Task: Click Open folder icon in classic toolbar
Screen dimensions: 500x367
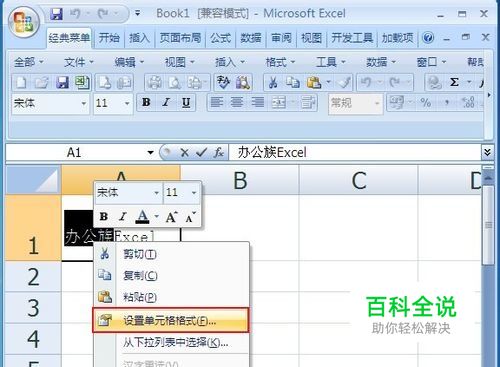Action: point(42,83)
